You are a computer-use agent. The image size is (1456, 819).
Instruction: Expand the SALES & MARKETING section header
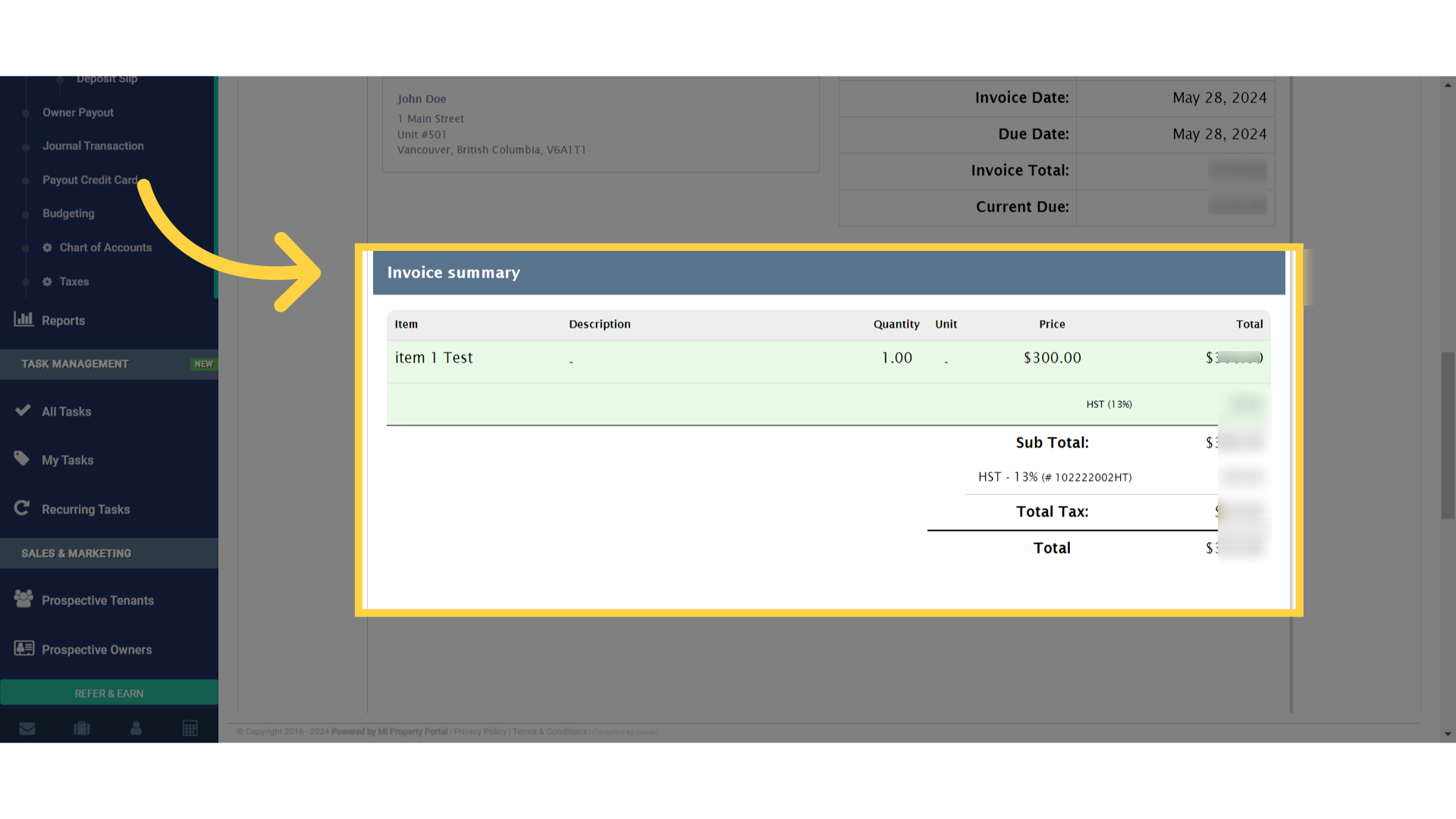click(x=77, y=553)
